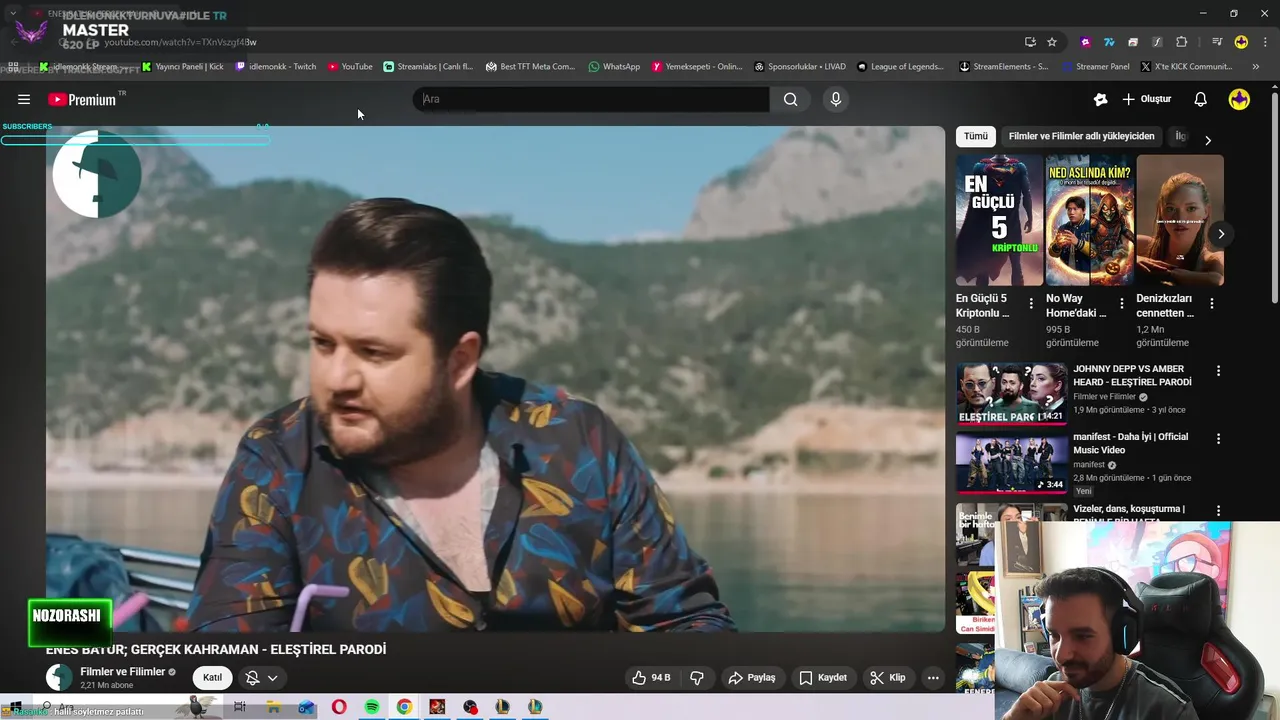Screen dimensions: 1280x720
Task: Like the video with 94 B thumbs up
Action: click(651, 677)
